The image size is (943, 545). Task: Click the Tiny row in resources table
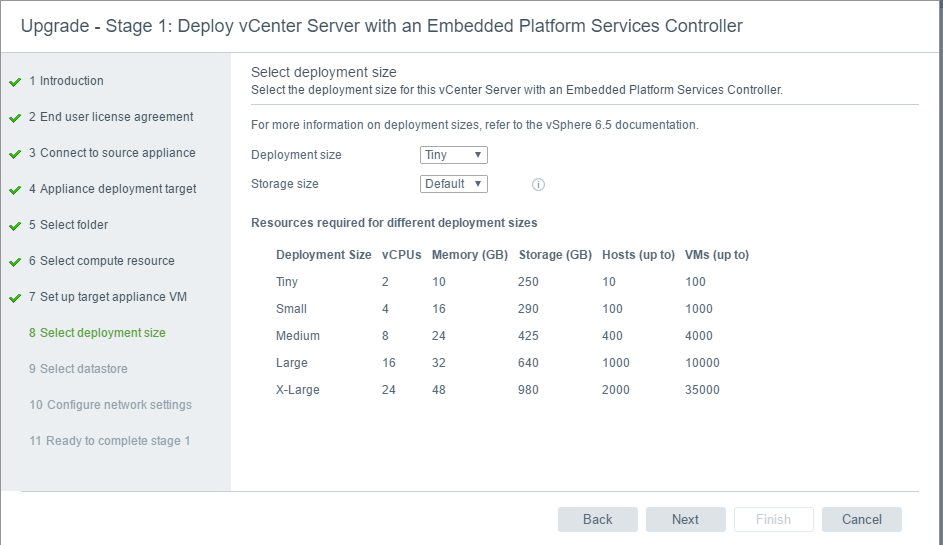coord(512,282)
